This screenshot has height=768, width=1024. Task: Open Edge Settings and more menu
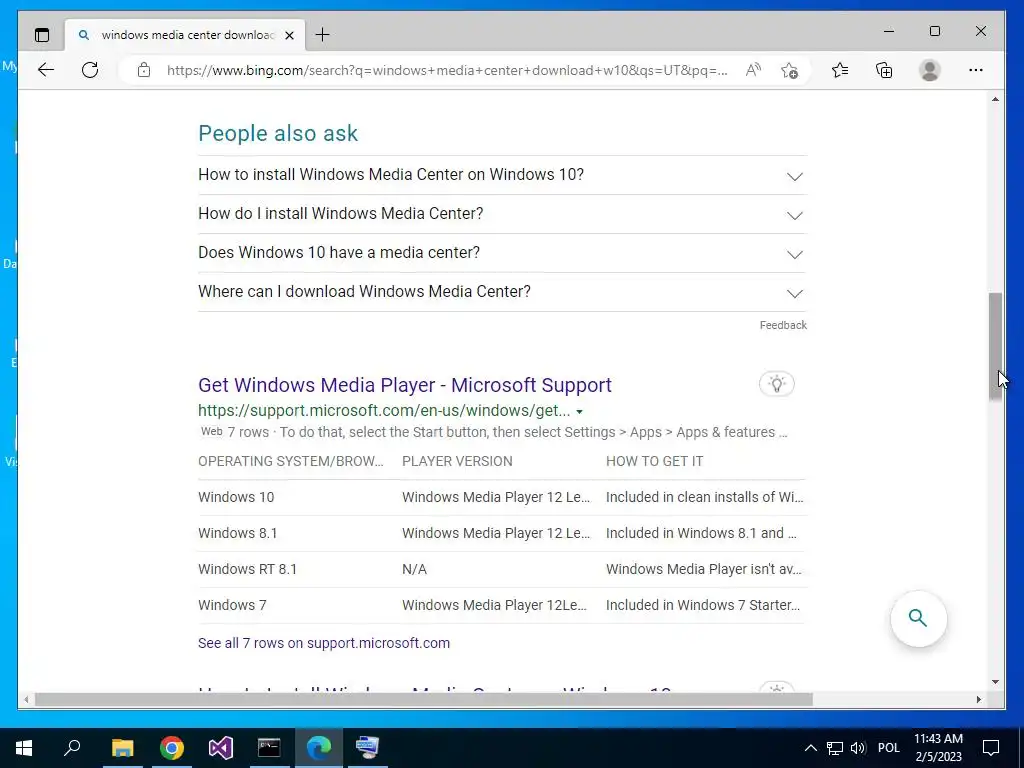point(976,70)
